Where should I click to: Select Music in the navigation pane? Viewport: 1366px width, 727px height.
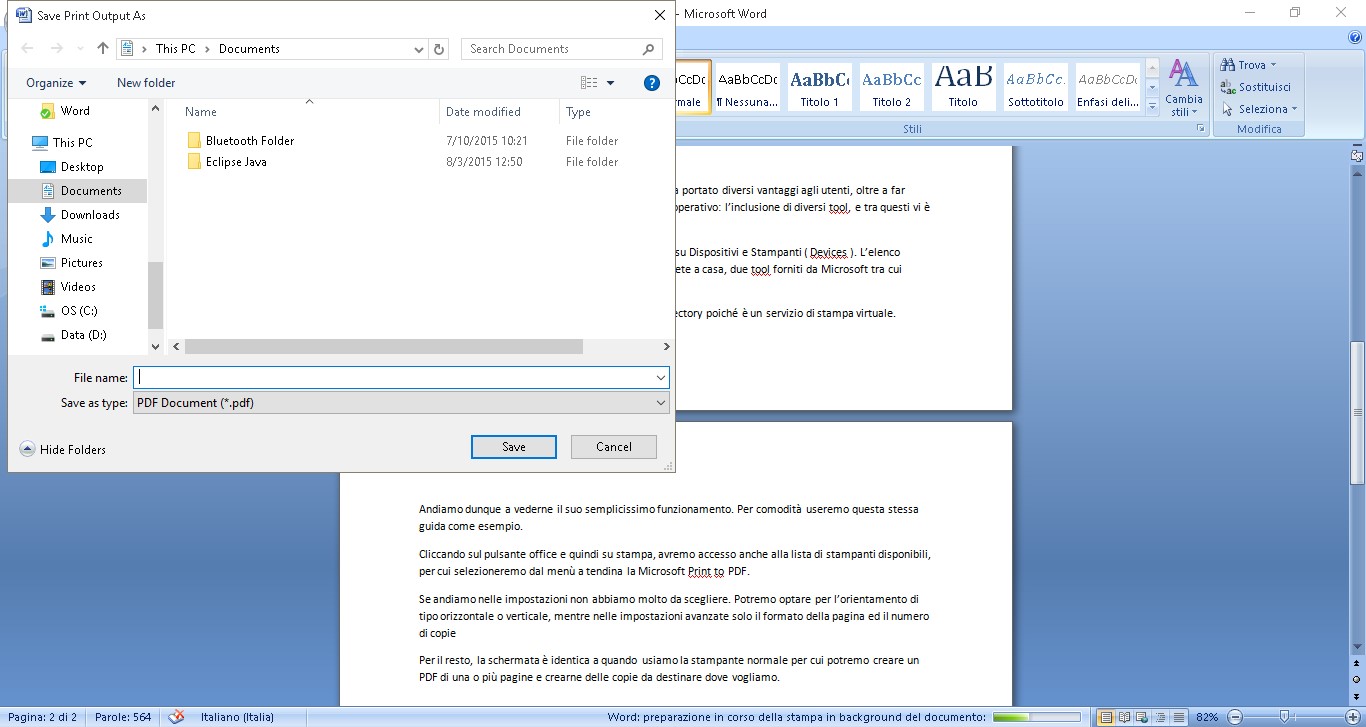coord(77,239)
